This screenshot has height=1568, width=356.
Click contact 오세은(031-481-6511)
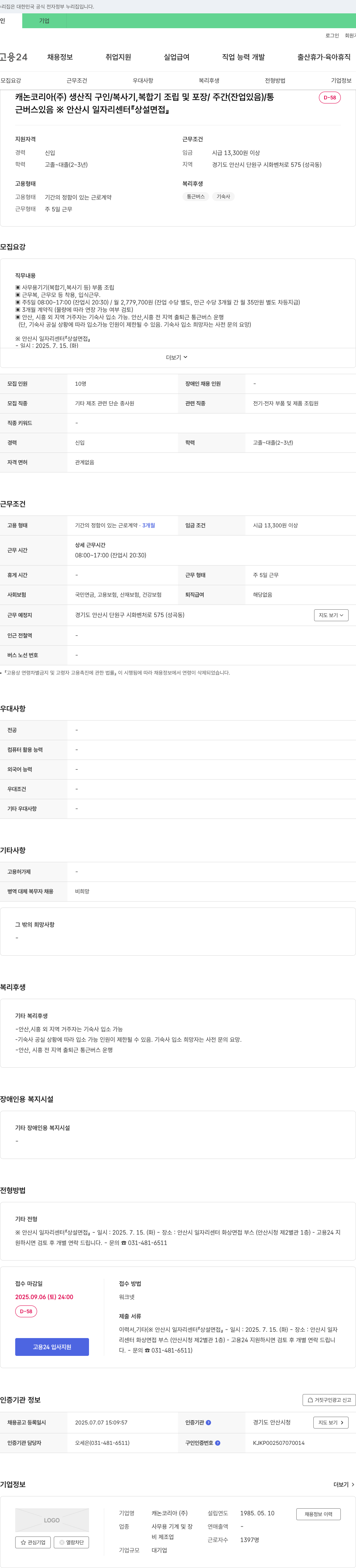(x=102, y=1443)
